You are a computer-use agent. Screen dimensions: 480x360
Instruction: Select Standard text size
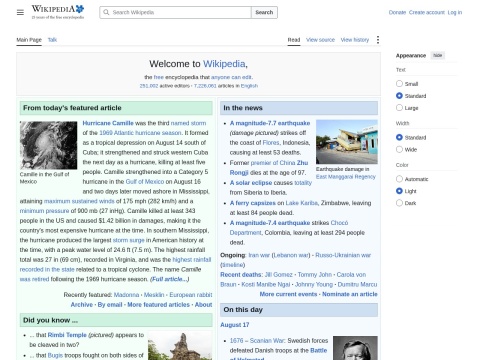(x=399, y=96)
